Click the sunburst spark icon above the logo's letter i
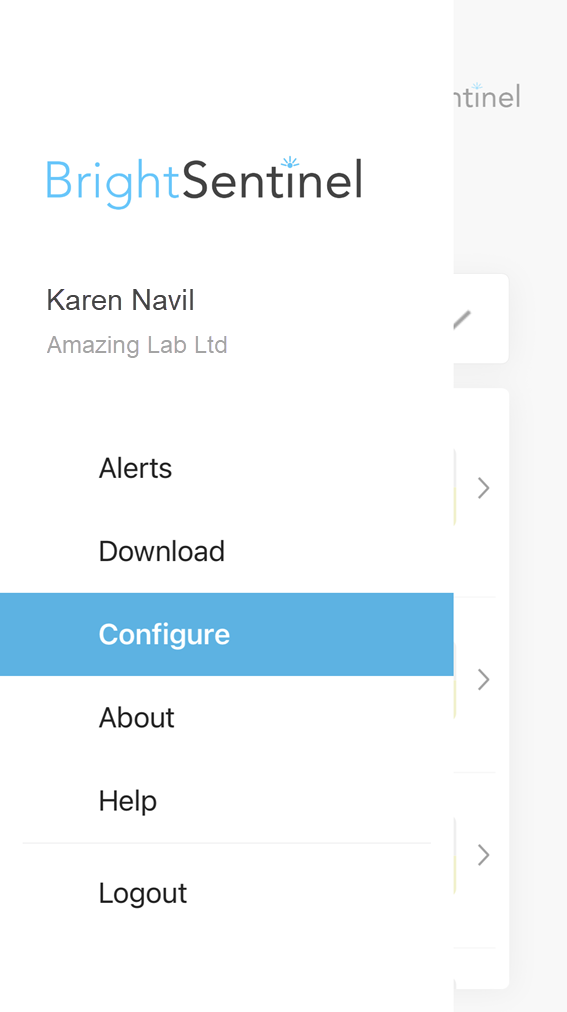Image resolution: width=567 pixels, height=1012 pixels. 290,163
